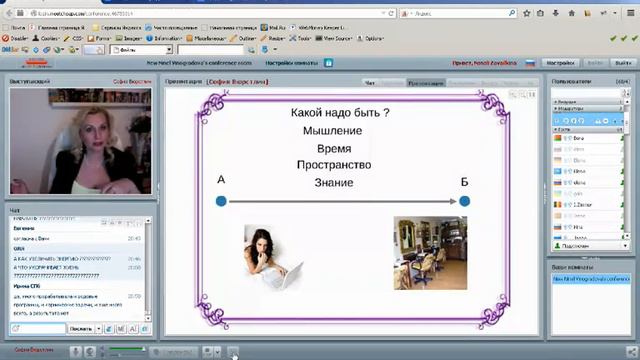Adjust the small slider under the volume slider
This screenshot has height=360, width=640.
[126, 355]
